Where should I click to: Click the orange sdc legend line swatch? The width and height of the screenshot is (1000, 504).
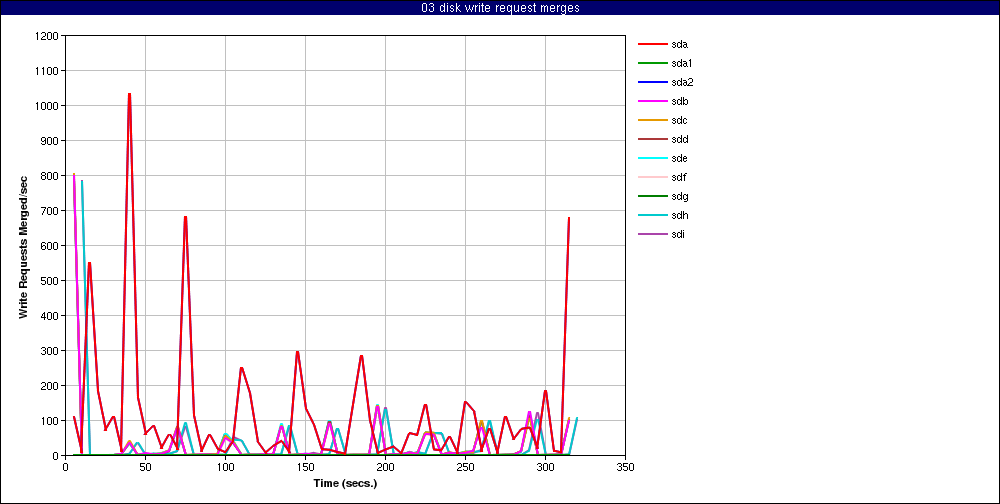(652, 120)
